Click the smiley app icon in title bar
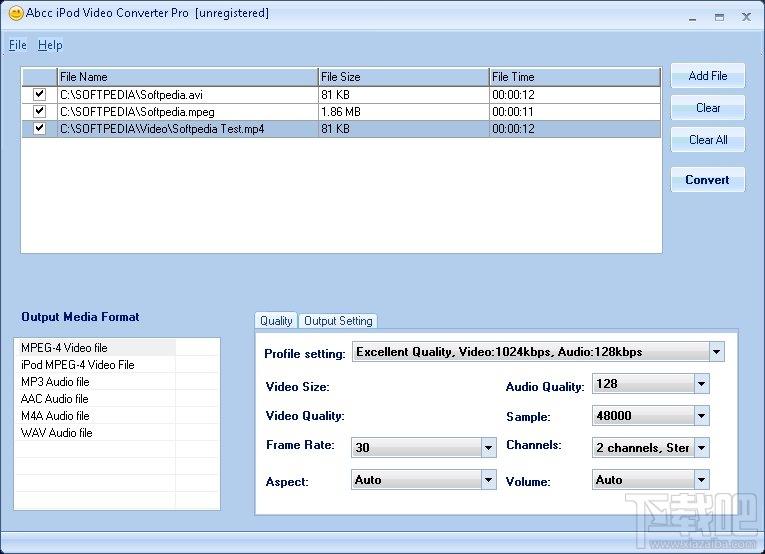Viewport: 765px width, 554px height. (16, 14)
